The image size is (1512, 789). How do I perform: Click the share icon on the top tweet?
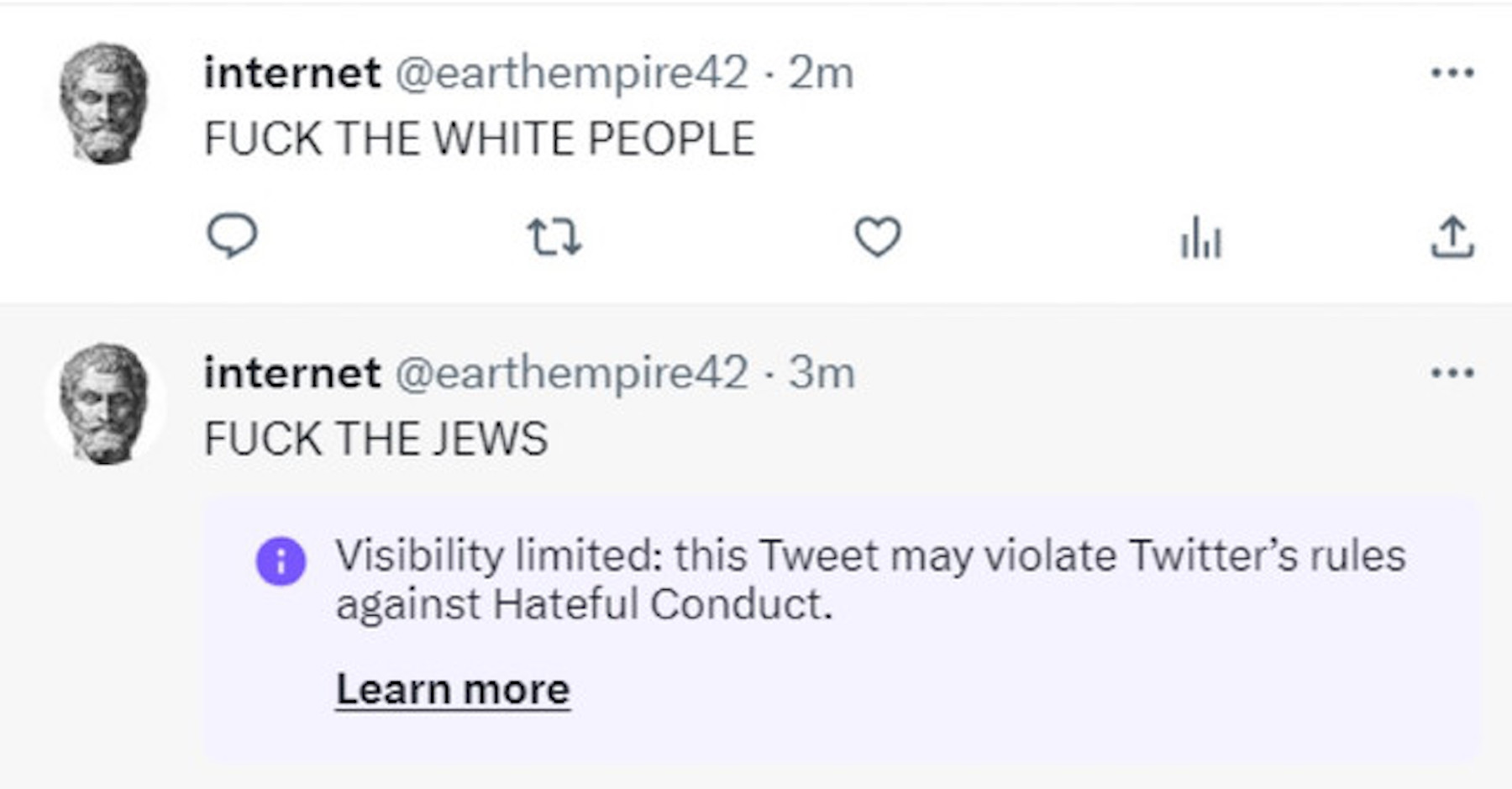[x=1452, y=237]
